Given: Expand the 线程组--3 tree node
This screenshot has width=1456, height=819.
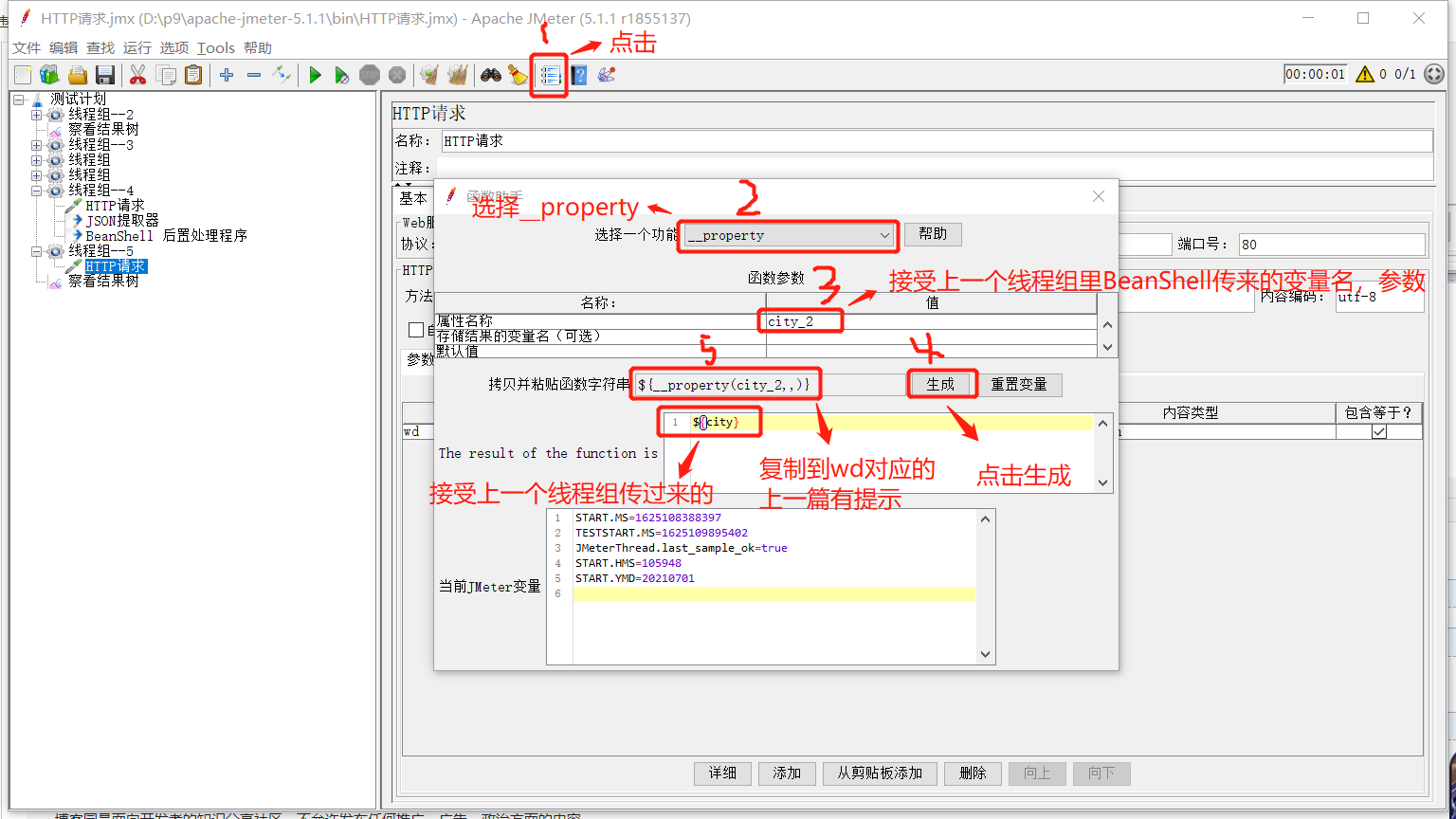Looking at the screenshot, I should pyautogui.click(x=37, y=145).
